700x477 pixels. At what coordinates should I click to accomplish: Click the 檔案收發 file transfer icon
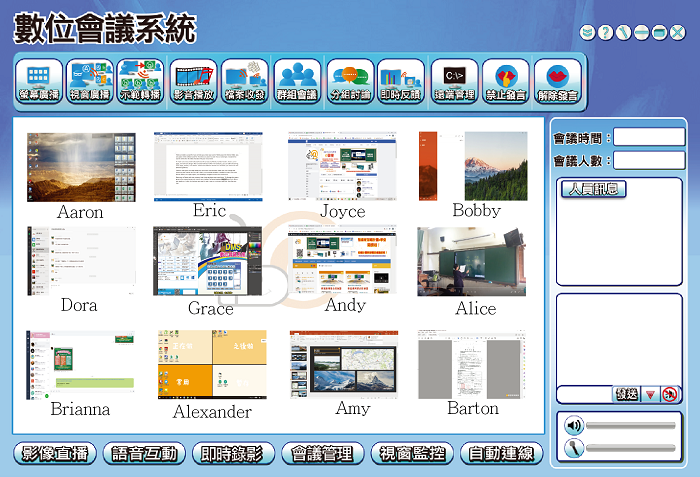point(246,81)
